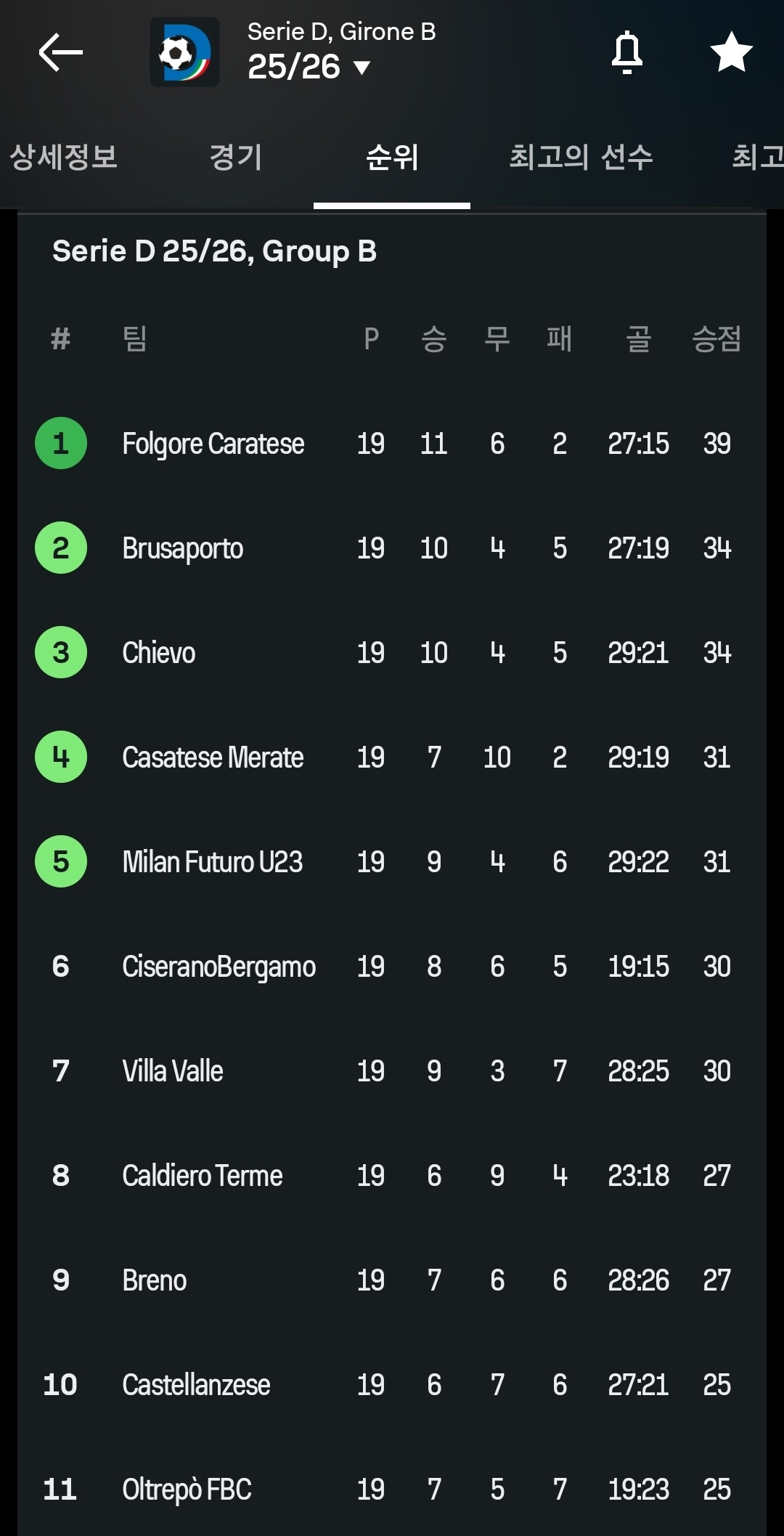Open Villa Valle team page
Viewport: 784px width, 1536px height.
click(173, 1071)
